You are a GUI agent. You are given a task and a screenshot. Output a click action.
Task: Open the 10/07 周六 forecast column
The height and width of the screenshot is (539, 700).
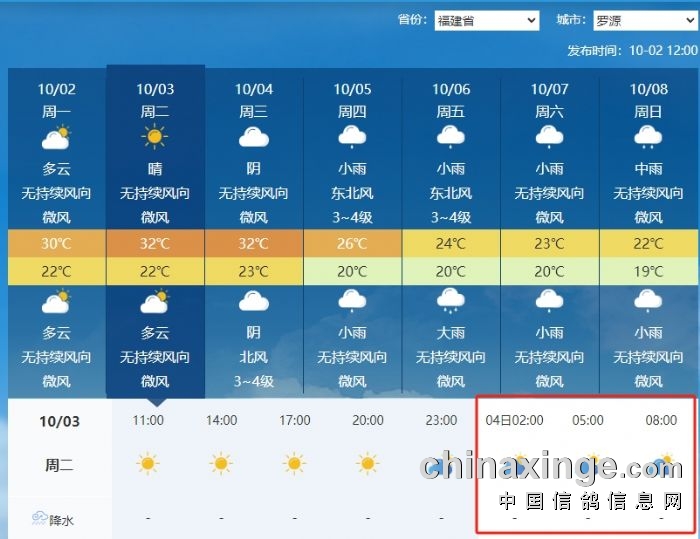[x=550, y=100]
